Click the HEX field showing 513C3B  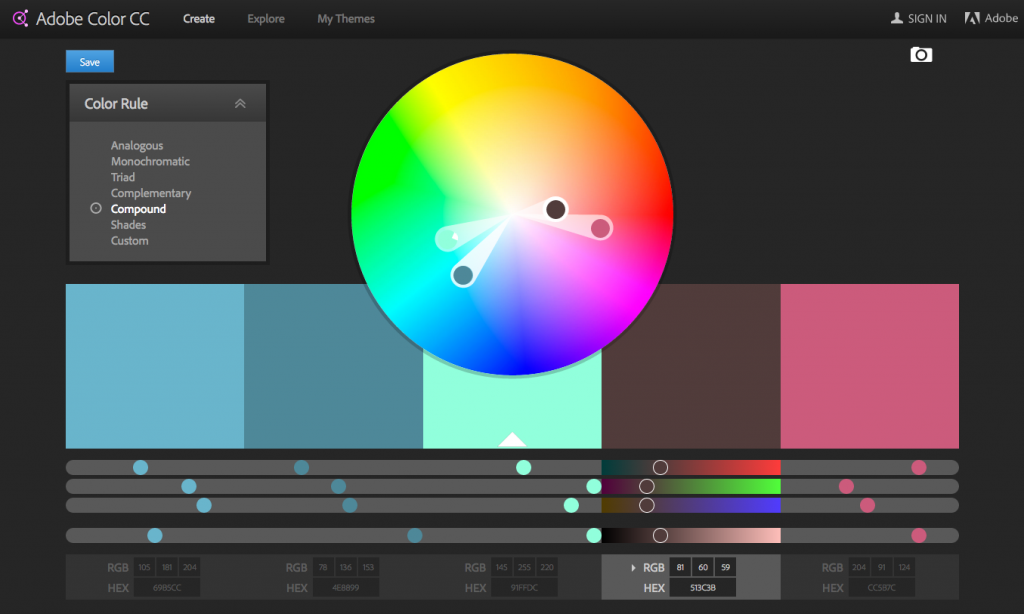(x=703, y=588)
